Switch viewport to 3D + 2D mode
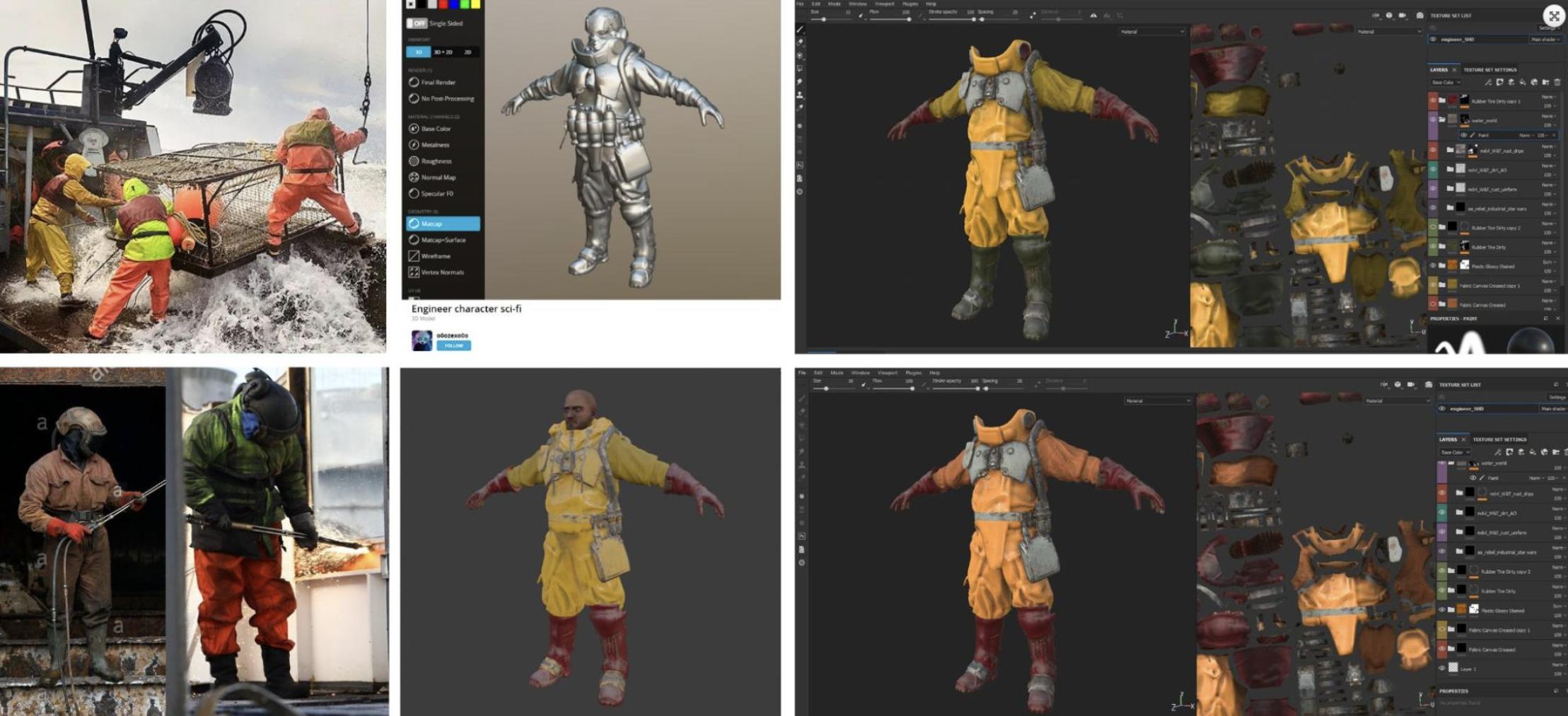Image resolution: width=1568 pixels, height=716 pixels. pos(443,52)
